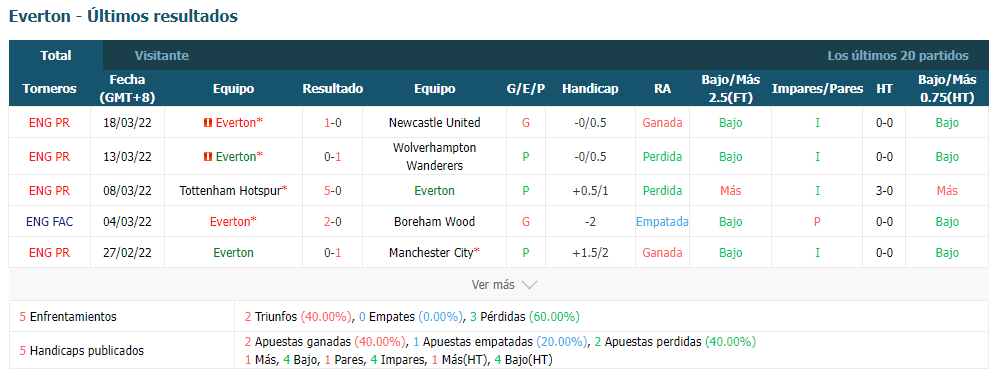Switch to the Visitante tab

[162, 55]
